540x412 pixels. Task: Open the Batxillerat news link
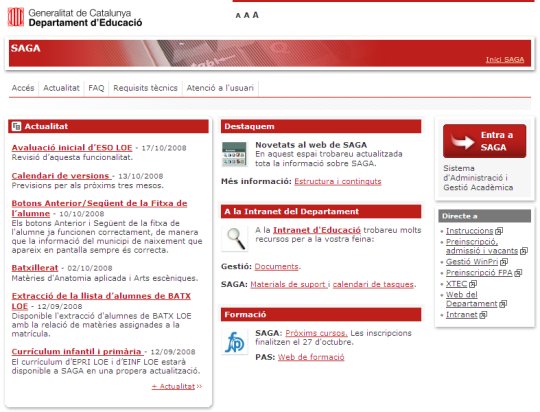coord(35,268)
